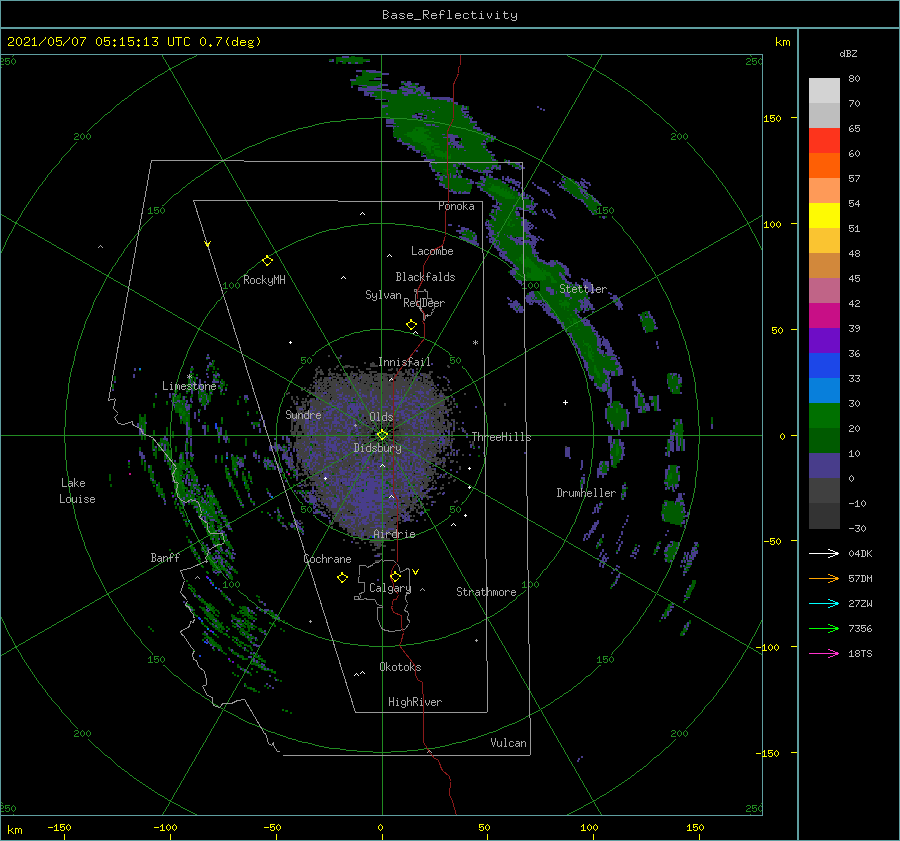Click the Lacombe town label

click(432, 251)
